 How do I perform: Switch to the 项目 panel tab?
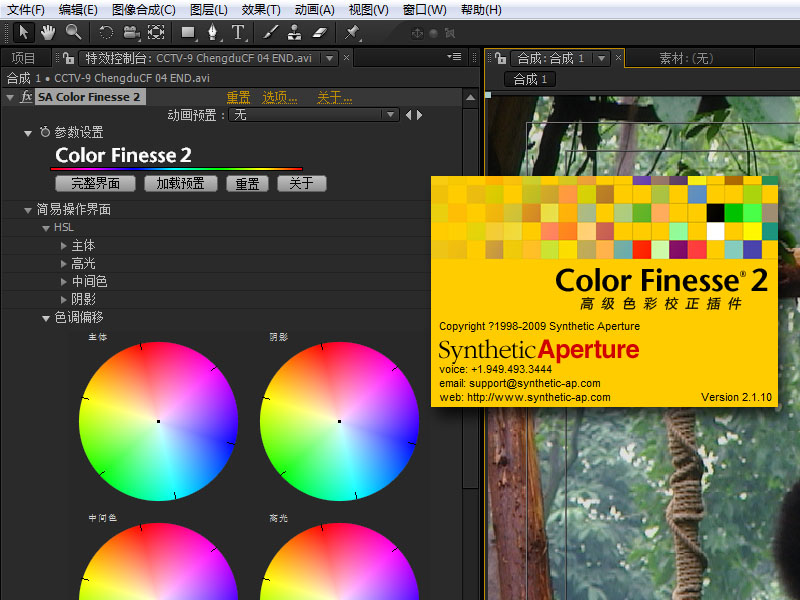click(23, 58)
